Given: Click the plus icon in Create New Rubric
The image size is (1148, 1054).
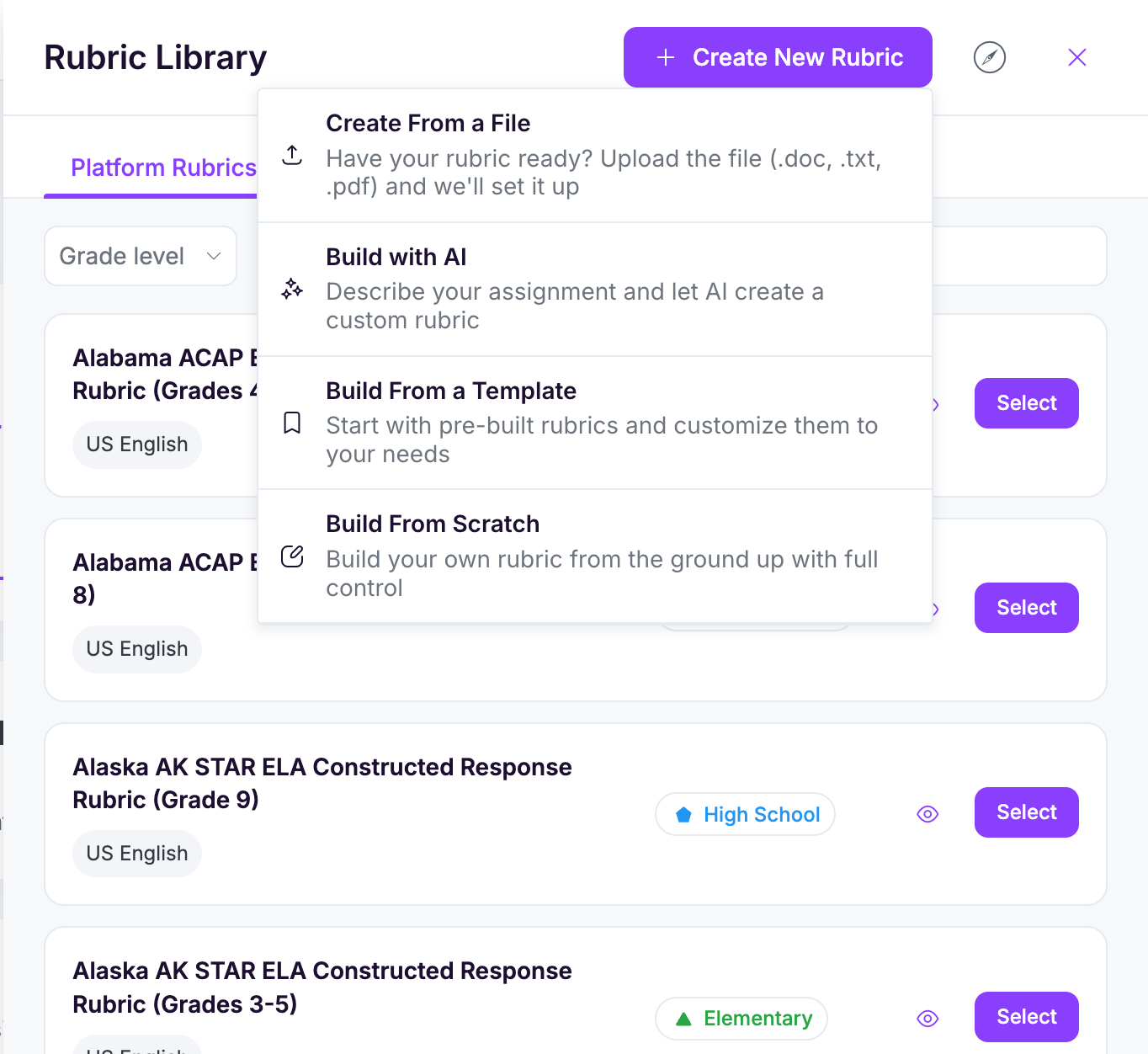Looking at the screenshot, I should (666, 57).
